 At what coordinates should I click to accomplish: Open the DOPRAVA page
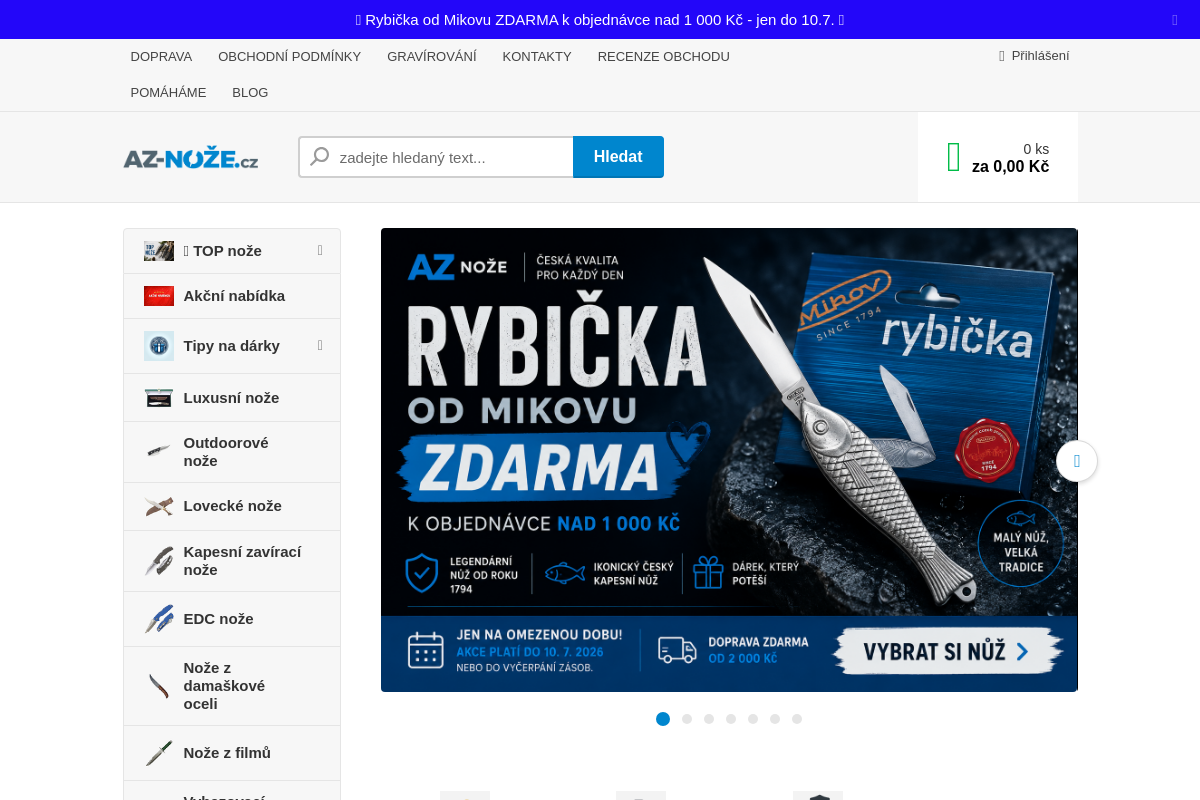point(161,56)
